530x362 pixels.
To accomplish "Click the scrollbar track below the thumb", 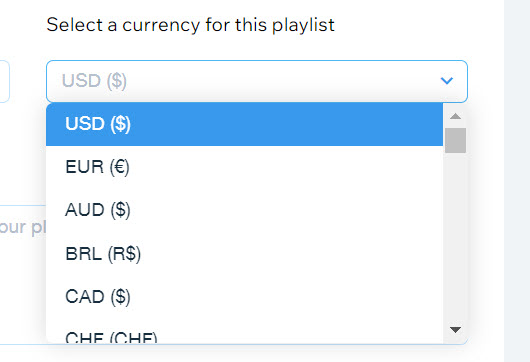I will (x=455, y=236).
